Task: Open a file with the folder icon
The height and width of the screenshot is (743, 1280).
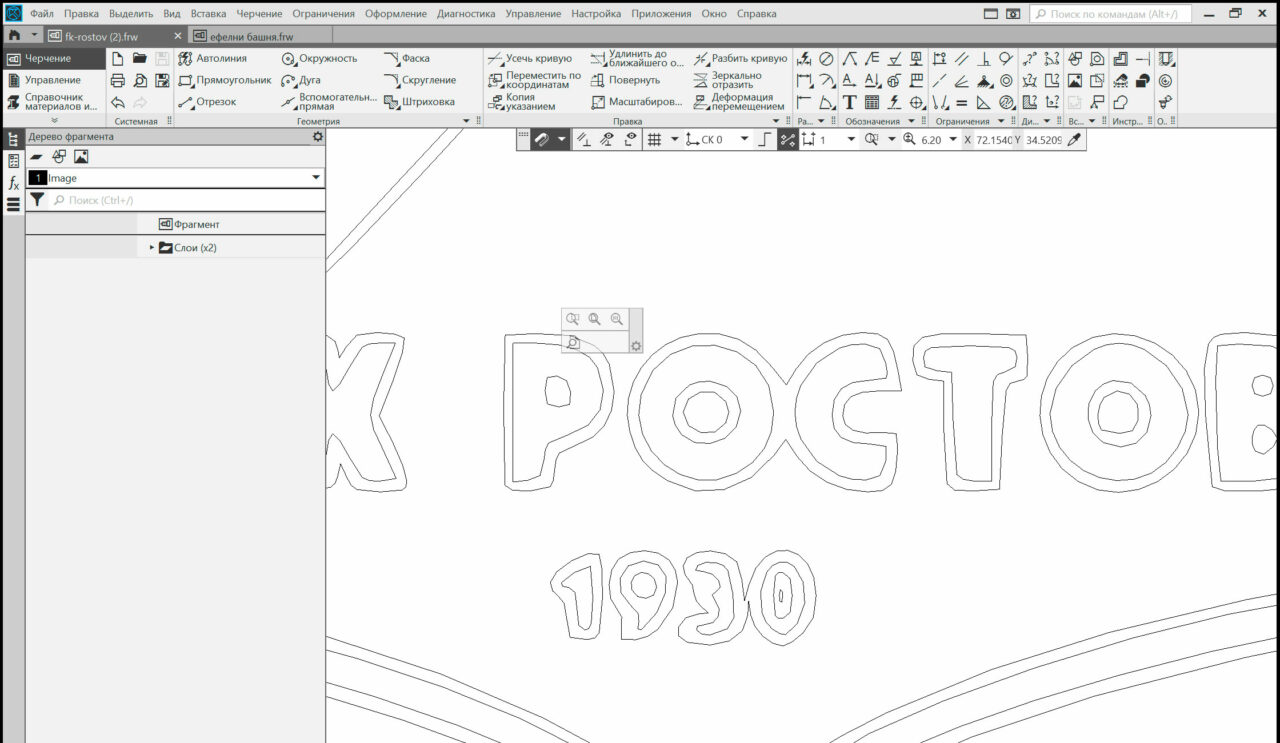Action: click(x=140, y=58)
